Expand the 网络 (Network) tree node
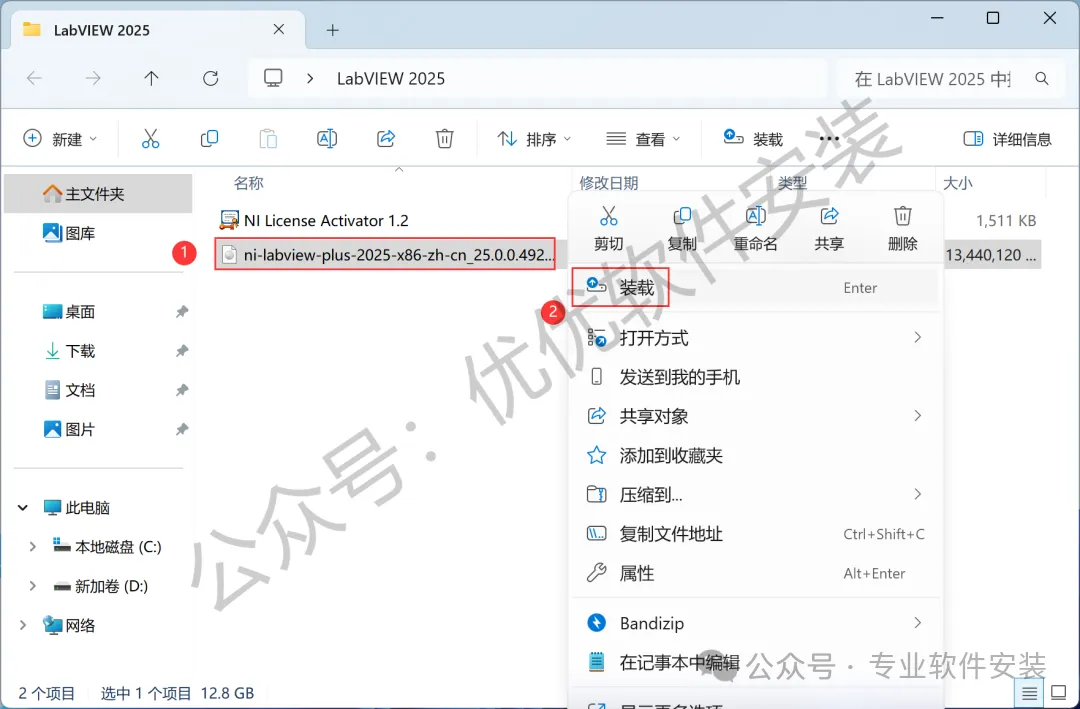The width and height of the screenshot is (1080, 709). point(23,625)
